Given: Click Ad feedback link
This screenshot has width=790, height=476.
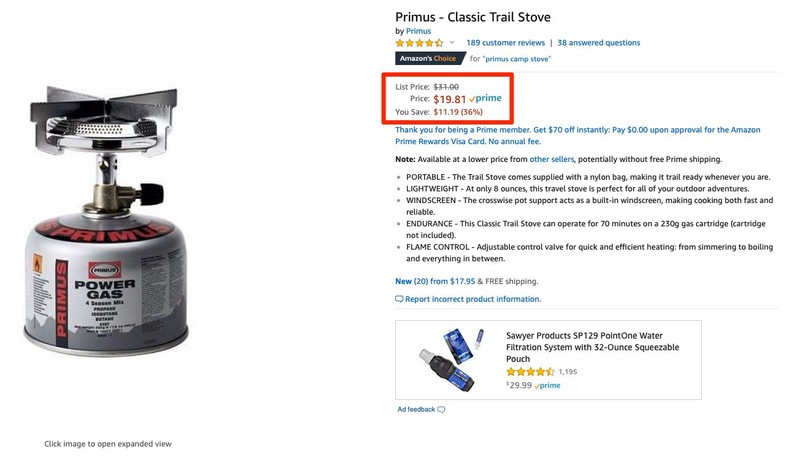Looking at the screenshot, I should coord(416,409).
